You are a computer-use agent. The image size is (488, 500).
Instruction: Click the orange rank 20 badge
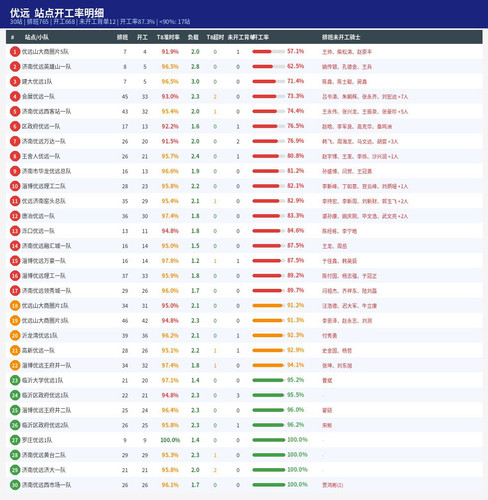click(x=15, y=336)
